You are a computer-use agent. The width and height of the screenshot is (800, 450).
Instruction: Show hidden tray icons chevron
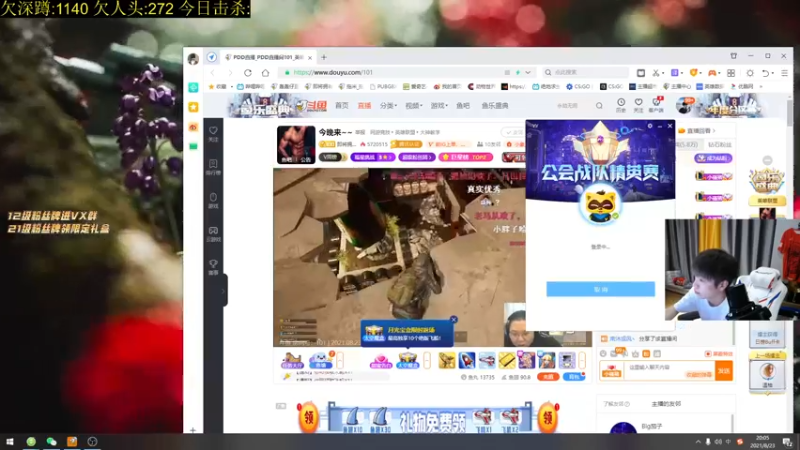(698, 441)
